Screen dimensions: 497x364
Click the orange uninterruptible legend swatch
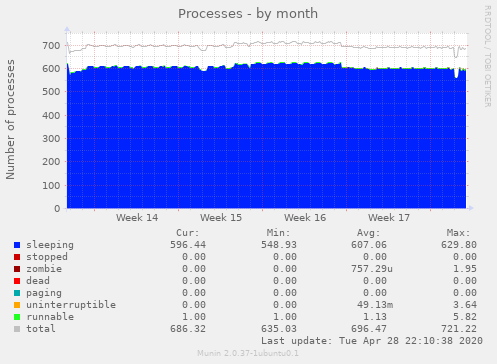(x=17, y=305)
